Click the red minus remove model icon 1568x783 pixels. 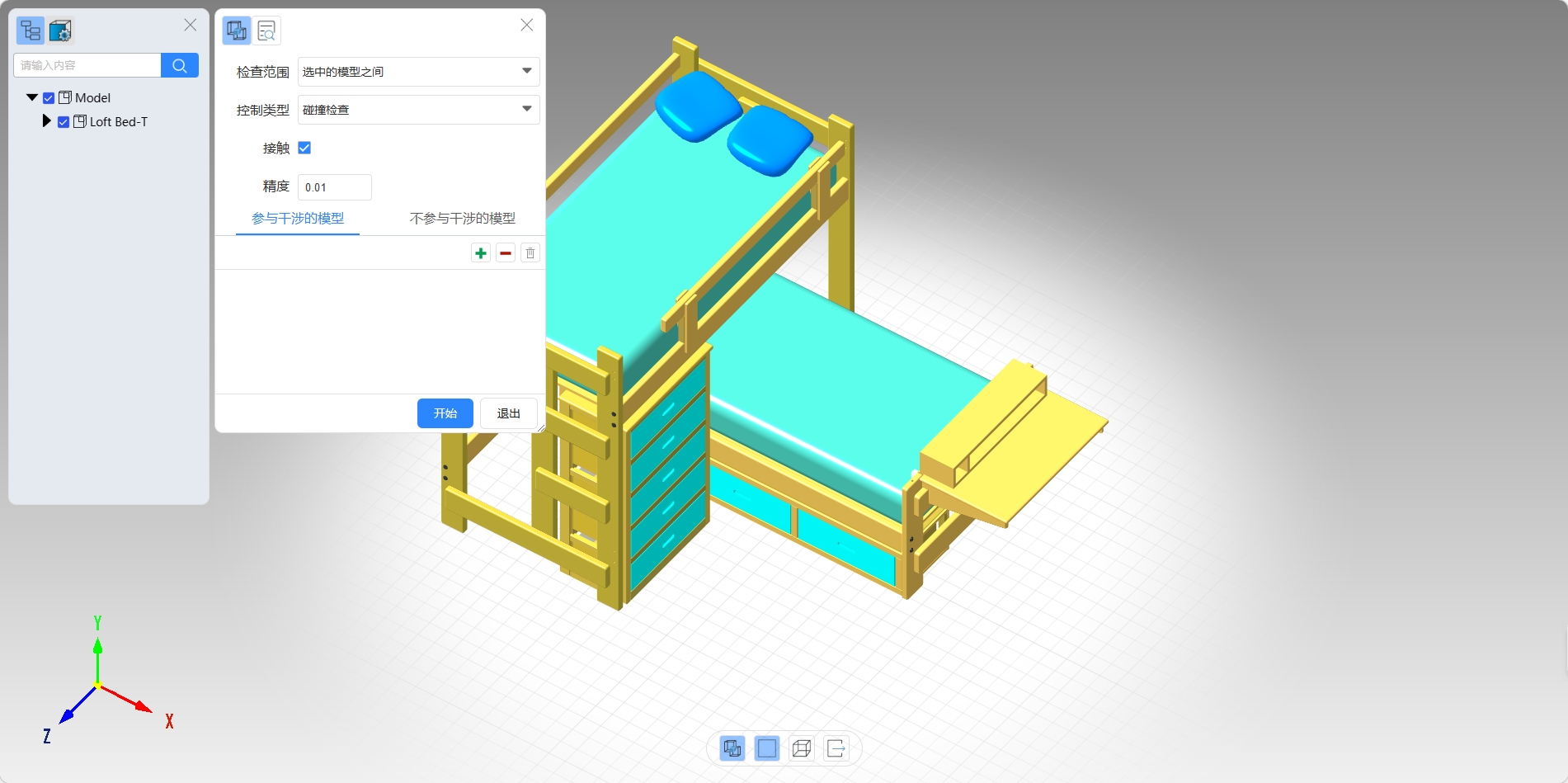(x=506, y=253)
